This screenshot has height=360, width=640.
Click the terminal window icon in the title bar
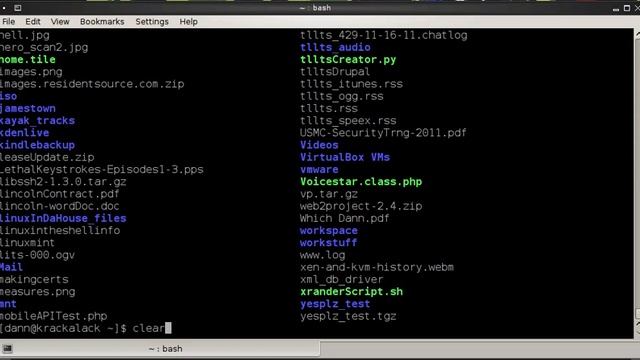18,8
